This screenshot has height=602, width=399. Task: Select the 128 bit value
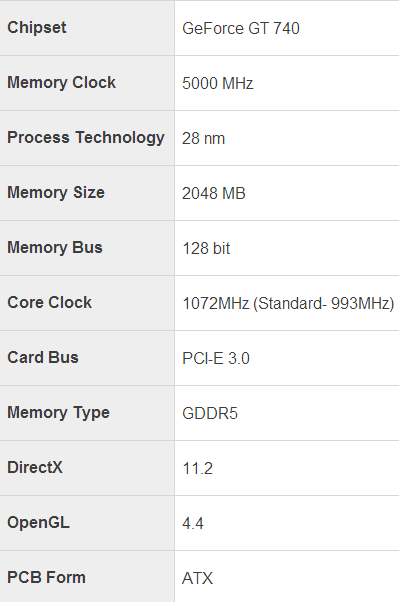tap(206, 248)
